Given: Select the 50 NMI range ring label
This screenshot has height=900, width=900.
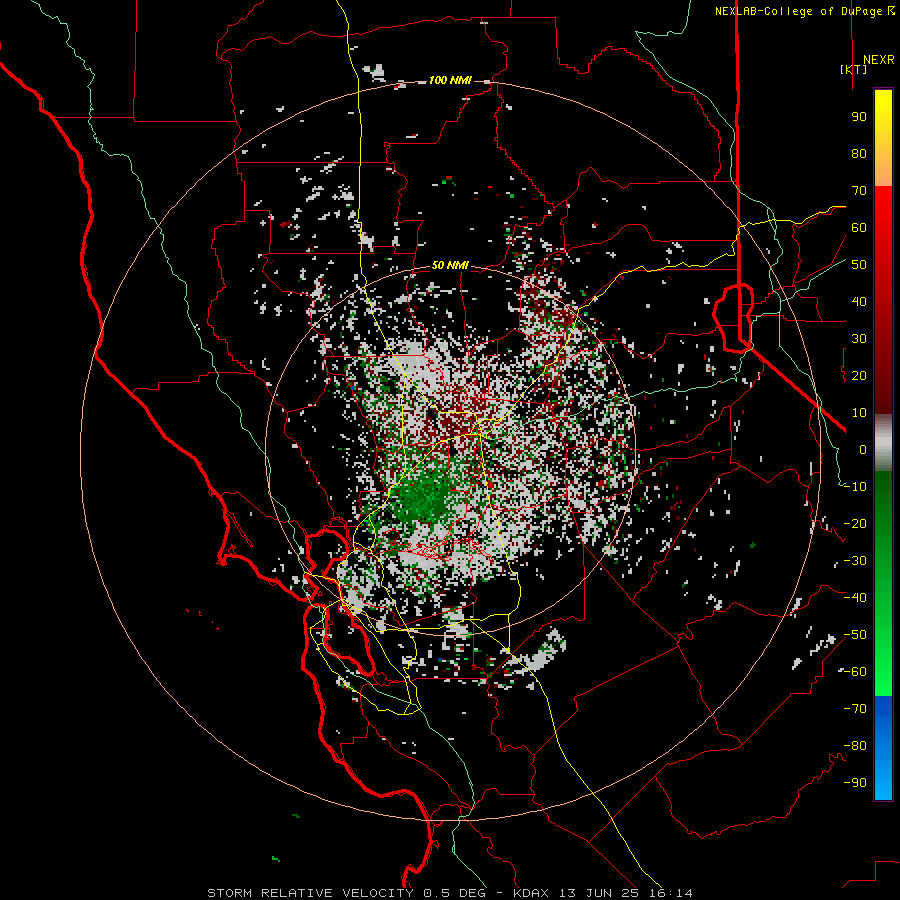Looking at the screenshot, I should (450, 265).
